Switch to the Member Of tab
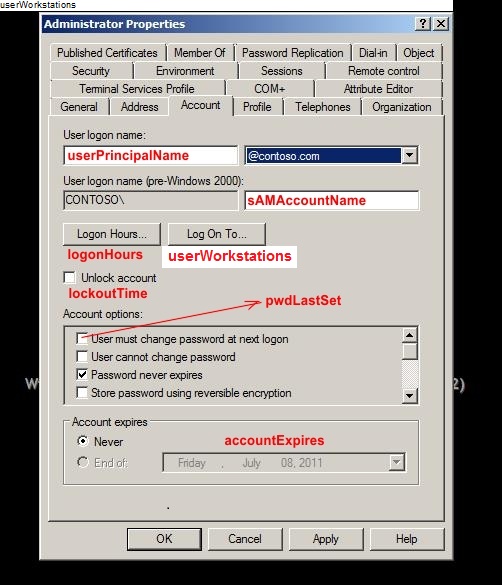Screen dimensions: 502x585 [200, 53]
